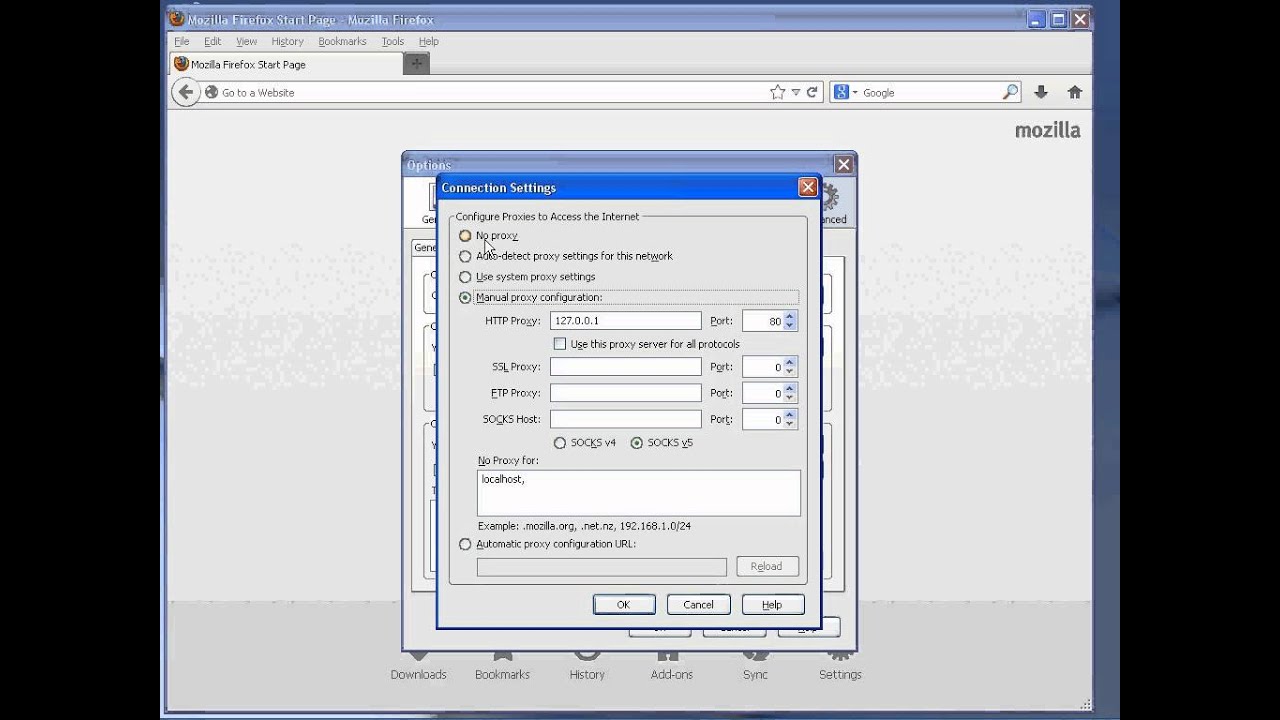This screenshot has width=1280, height=720.
Task: Click into the Google search box
Action: point(930,92)
